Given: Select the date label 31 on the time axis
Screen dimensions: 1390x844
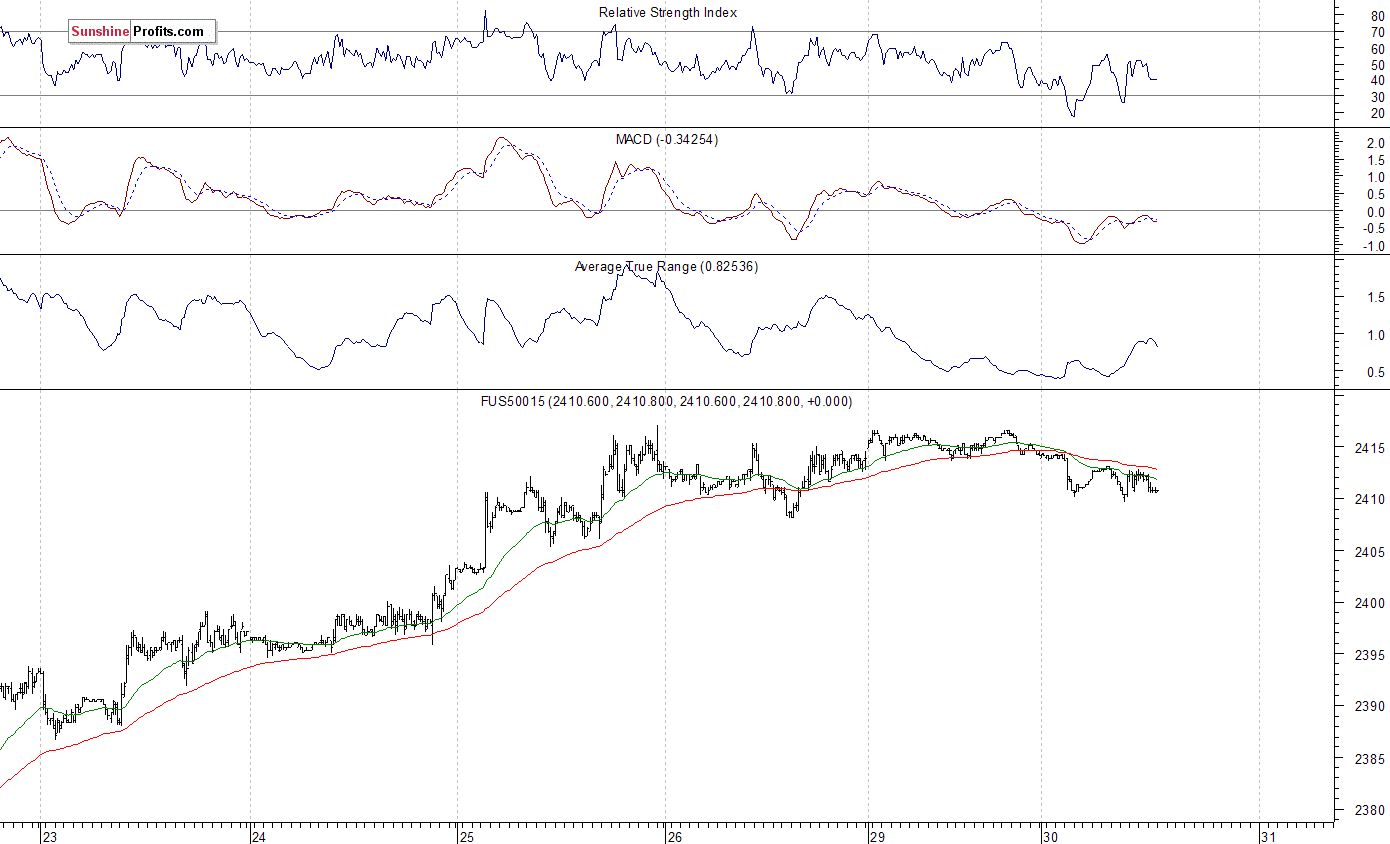Looking at the screenshot, I should [1268, 837].
